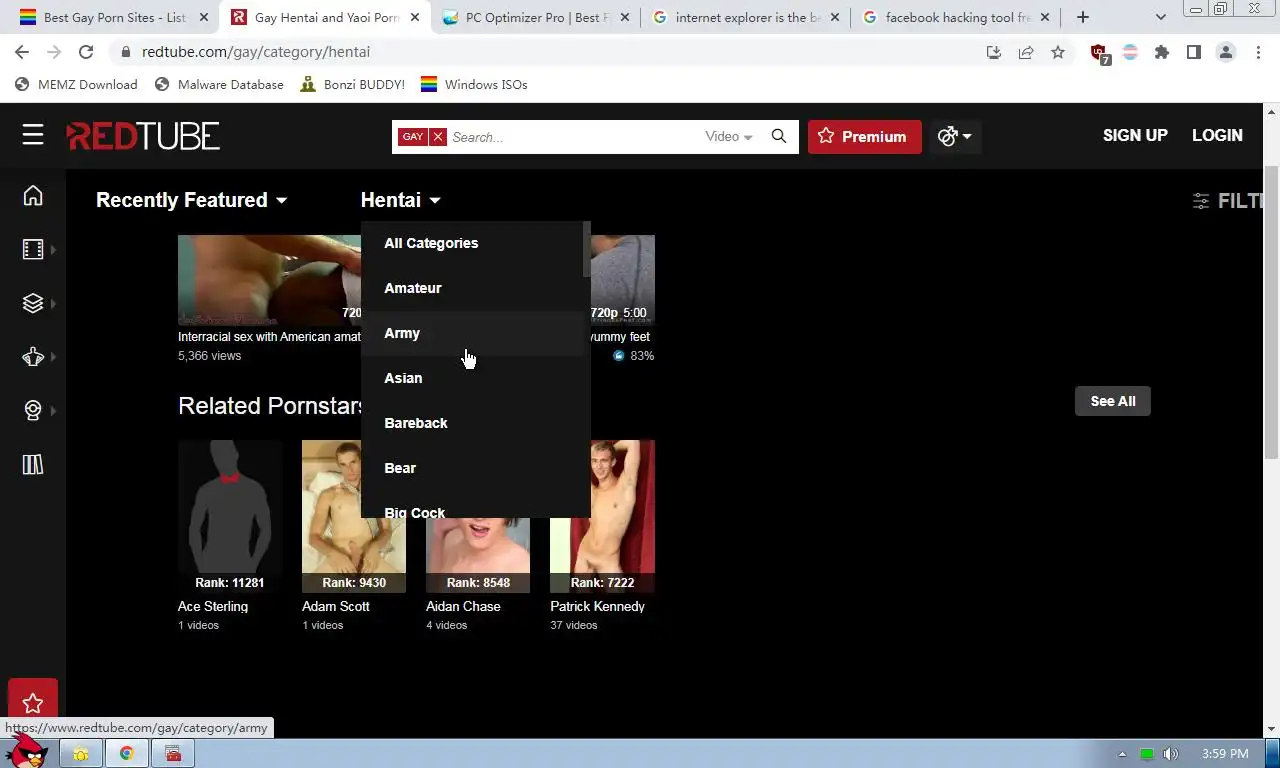Viewport: 1280px width, 768px height.
Task: Switch to the first Best Sites List tab
Action: [115, 17]
